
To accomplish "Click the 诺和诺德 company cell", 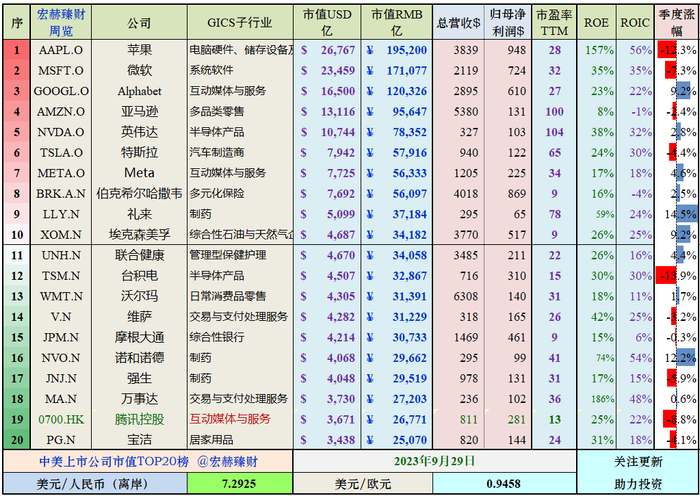I will (139, 358).
